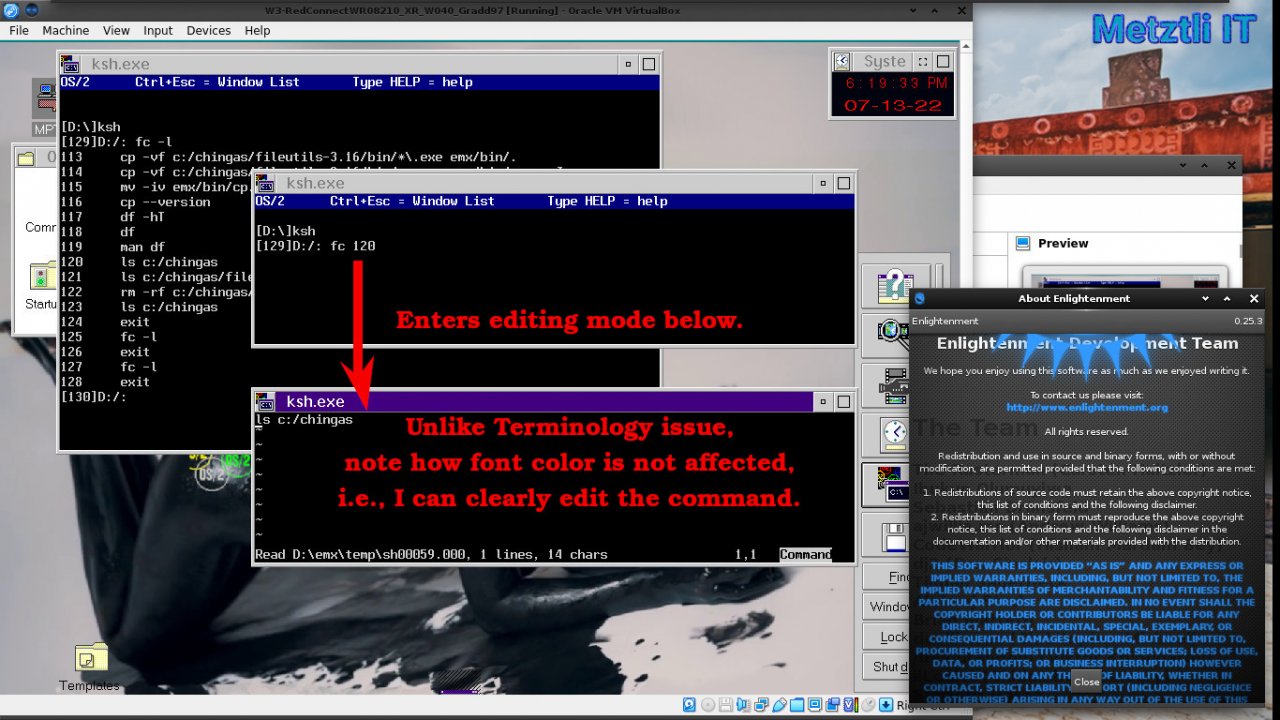Screen dimensions: 1280x720
Task: Click the USB devices status icon
Action: [x=779, y=704]
